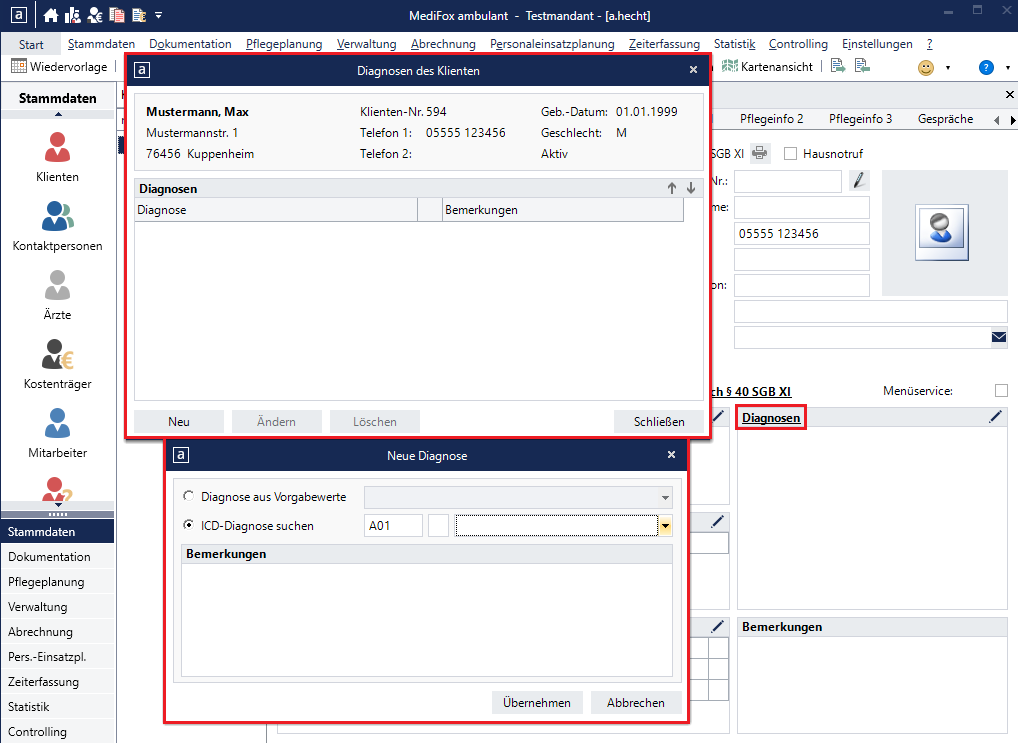Click the printer icon beside Hausnotruf
1018x743 pixels.
click(x=761, y=153)
